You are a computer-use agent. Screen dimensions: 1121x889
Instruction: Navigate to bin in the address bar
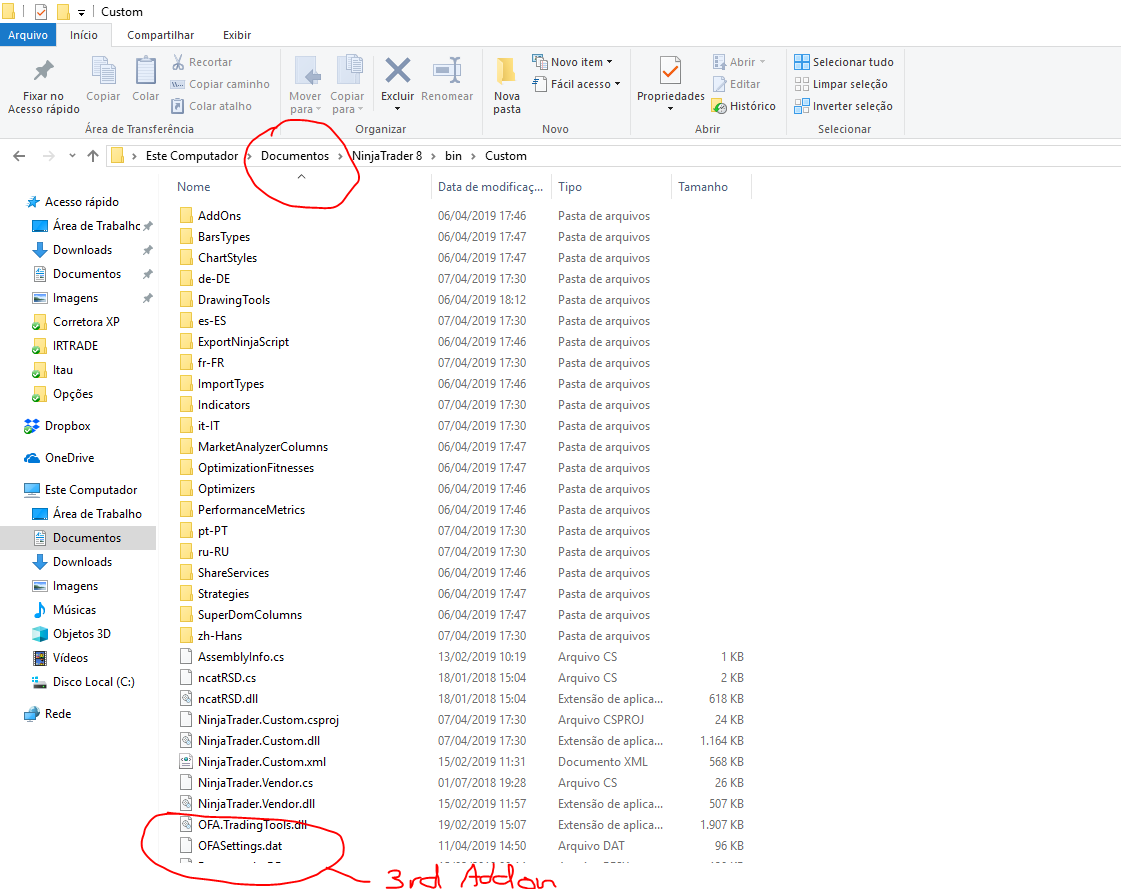pos(453,156)
